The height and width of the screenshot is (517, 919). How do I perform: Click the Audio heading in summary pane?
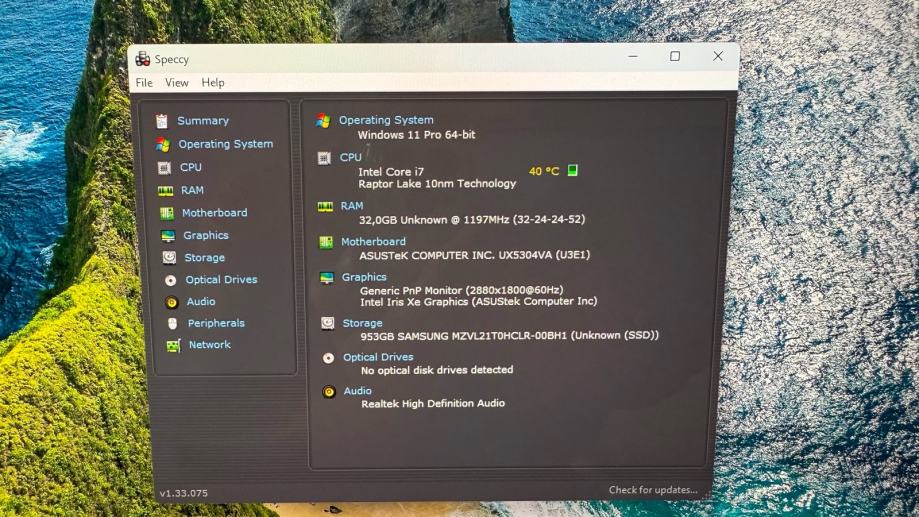point(358,391)
